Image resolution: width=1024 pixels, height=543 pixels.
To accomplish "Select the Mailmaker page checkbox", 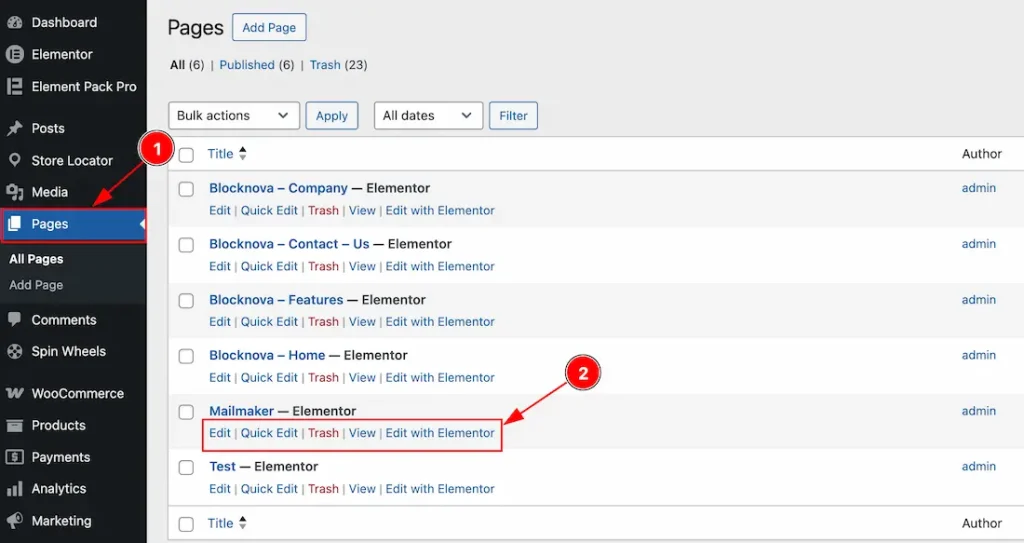I will click(x=186, y=412).
